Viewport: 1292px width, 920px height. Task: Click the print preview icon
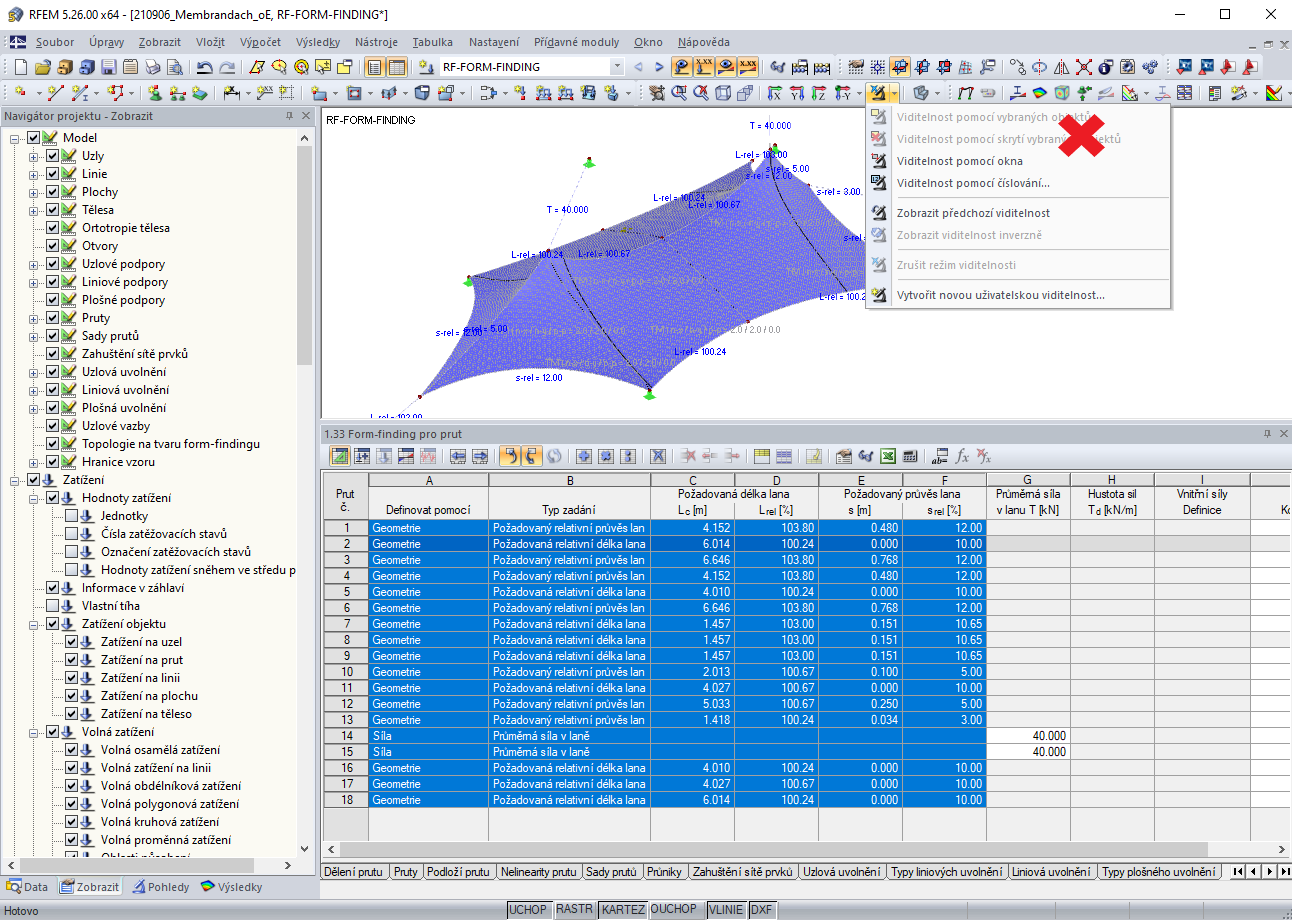click(174, 67)
